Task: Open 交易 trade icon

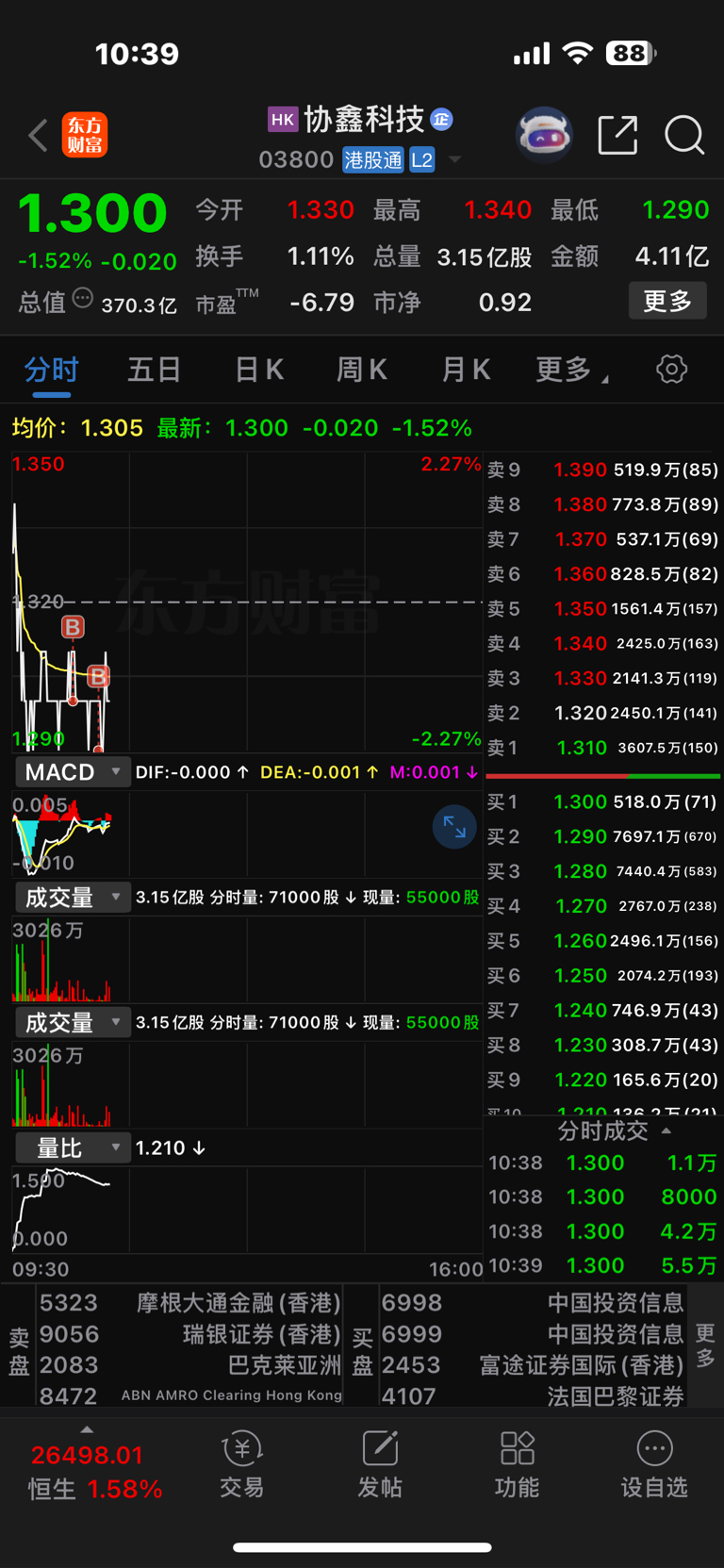Action: click(x=242, y=1464)
